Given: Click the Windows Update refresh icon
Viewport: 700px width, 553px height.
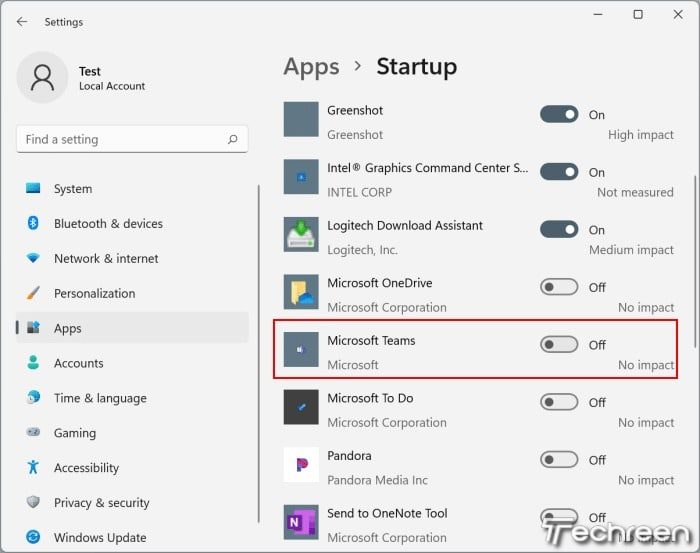Looking at the screenshot, I should tap(33, 537).
